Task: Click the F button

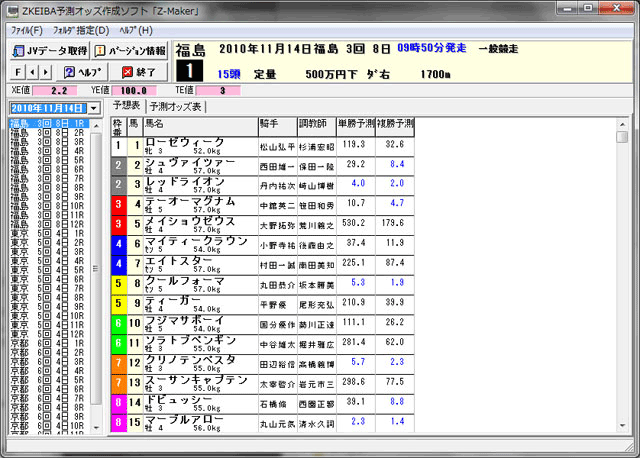Action: pos(18,73)
